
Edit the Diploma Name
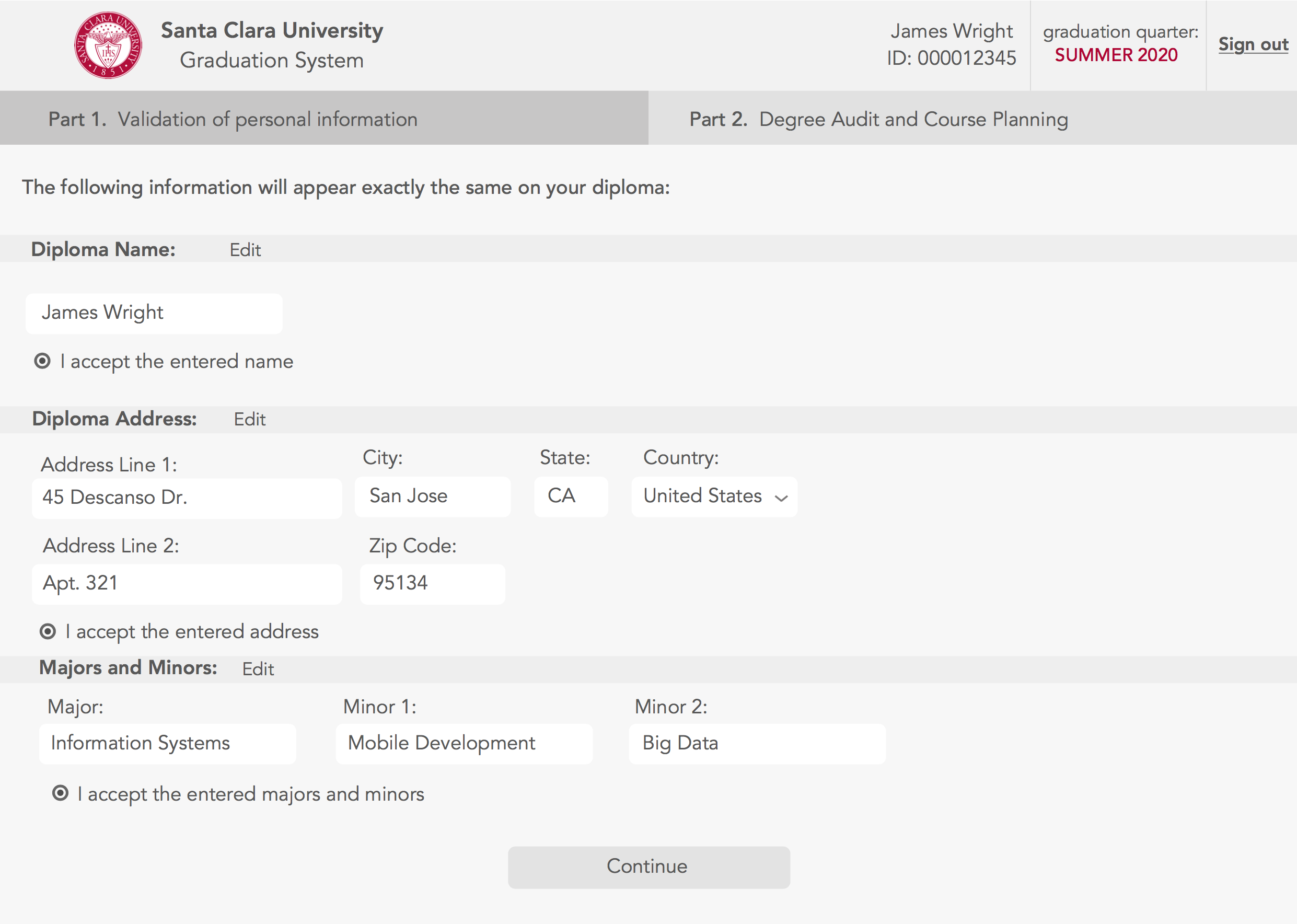click(x=245, y=249)
